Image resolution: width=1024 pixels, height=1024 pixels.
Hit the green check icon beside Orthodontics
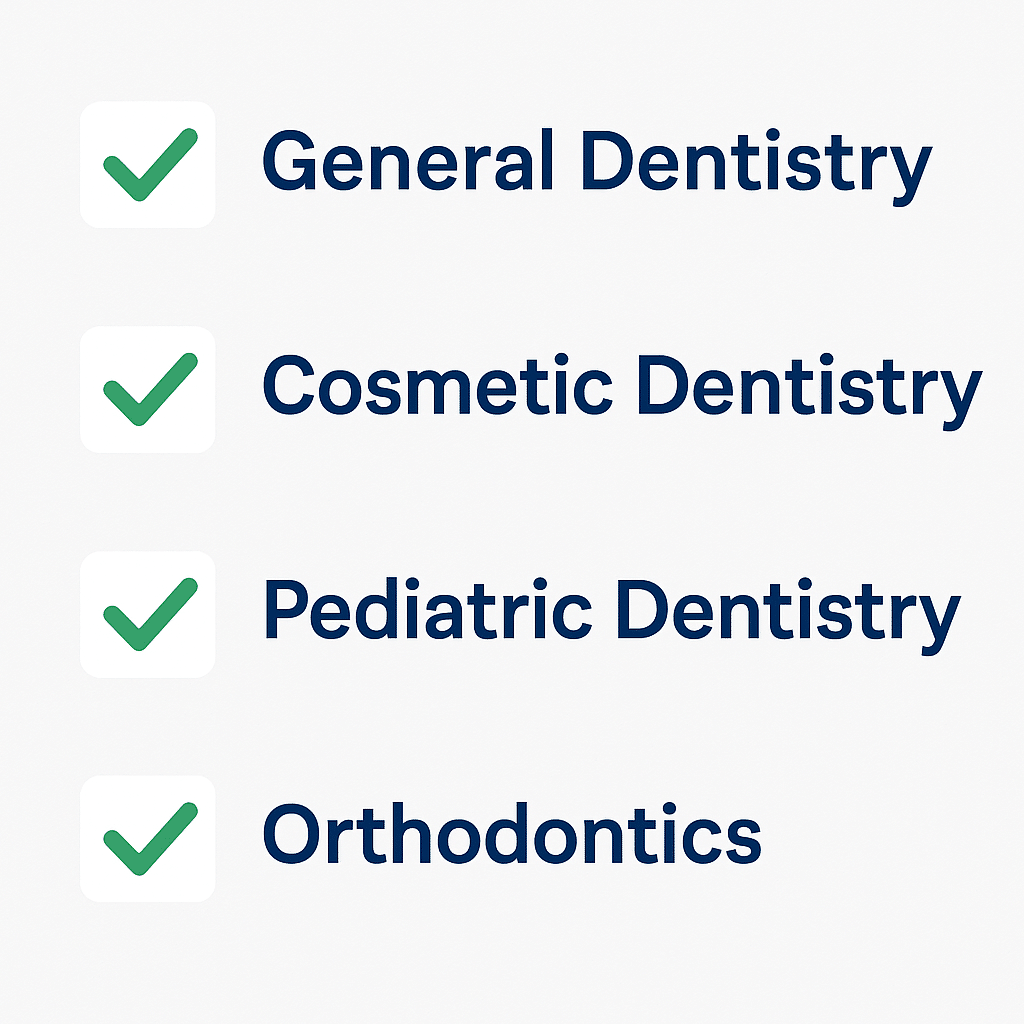[150, 838]
